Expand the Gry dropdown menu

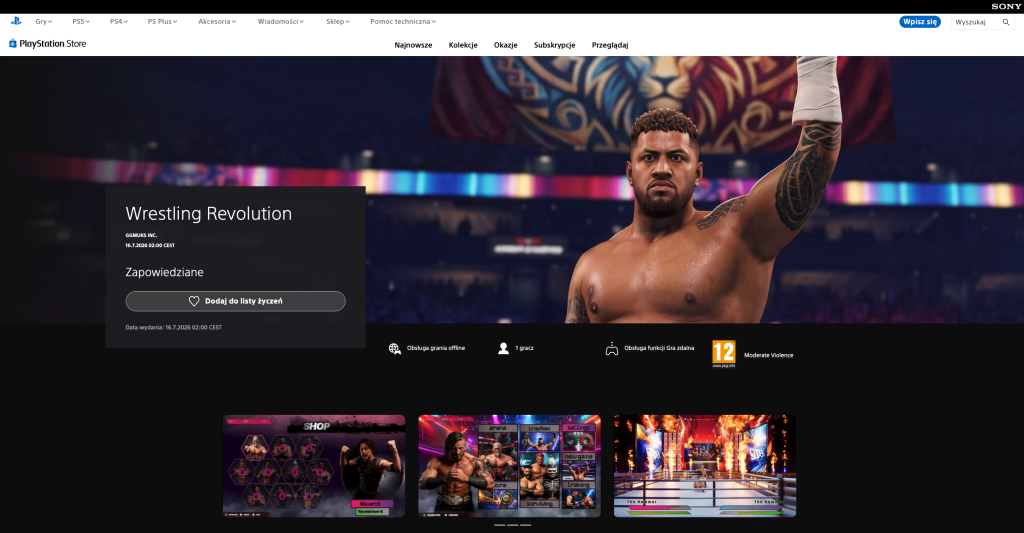pos(44,22)
